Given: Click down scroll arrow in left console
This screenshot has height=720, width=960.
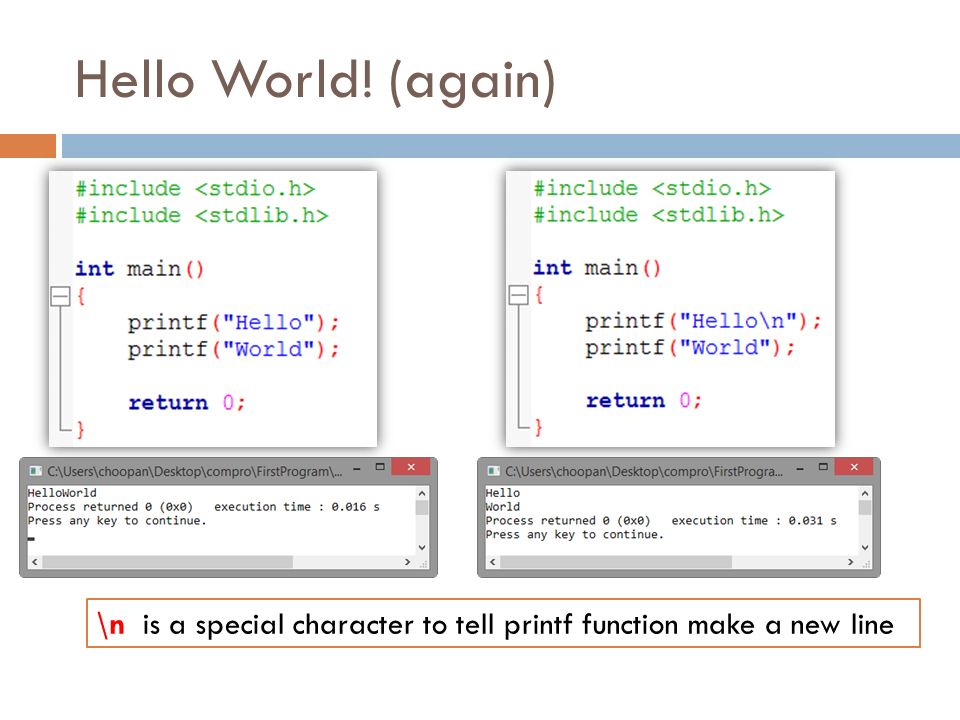Looking at the screenshot, I should [422, 547].
